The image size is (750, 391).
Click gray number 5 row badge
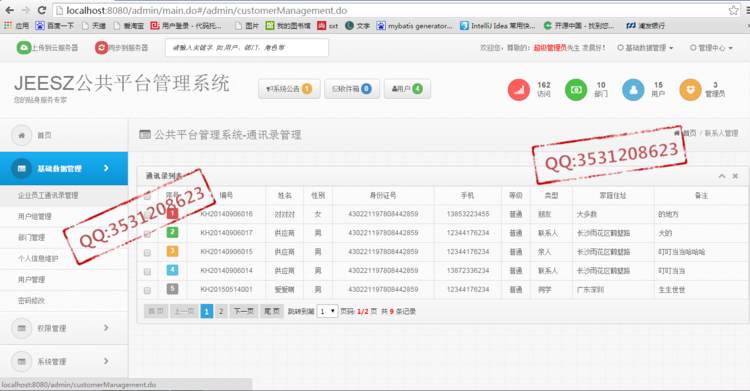point(172,289)
